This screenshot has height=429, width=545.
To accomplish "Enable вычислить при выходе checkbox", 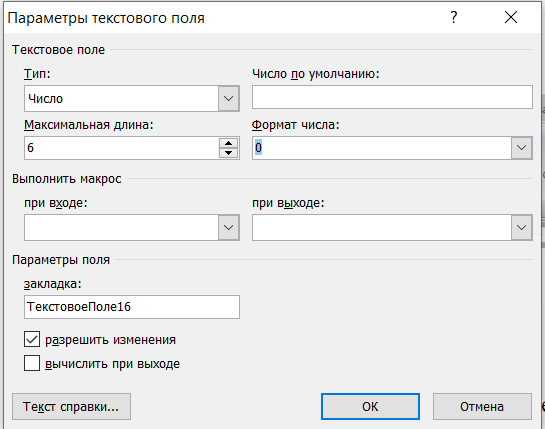I will click(x=32, y=363).
